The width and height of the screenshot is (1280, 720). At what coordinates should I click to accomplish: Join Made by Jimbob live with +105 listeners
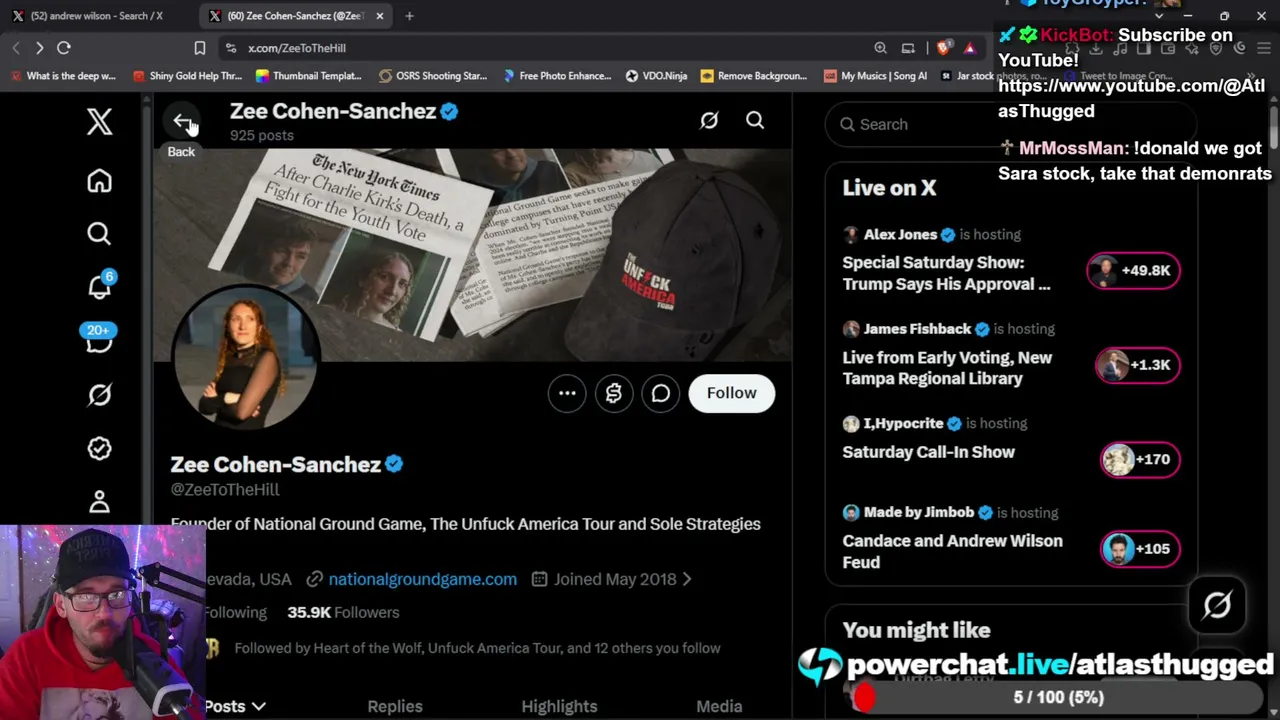[x=1140, y=549]
